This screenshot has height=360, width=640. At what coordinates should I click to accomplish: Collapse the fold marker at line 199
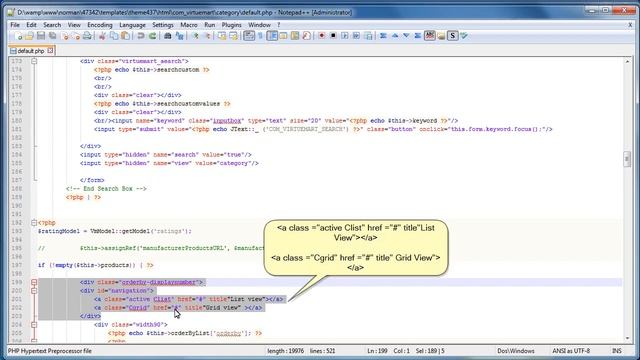(x=34, y=282)
